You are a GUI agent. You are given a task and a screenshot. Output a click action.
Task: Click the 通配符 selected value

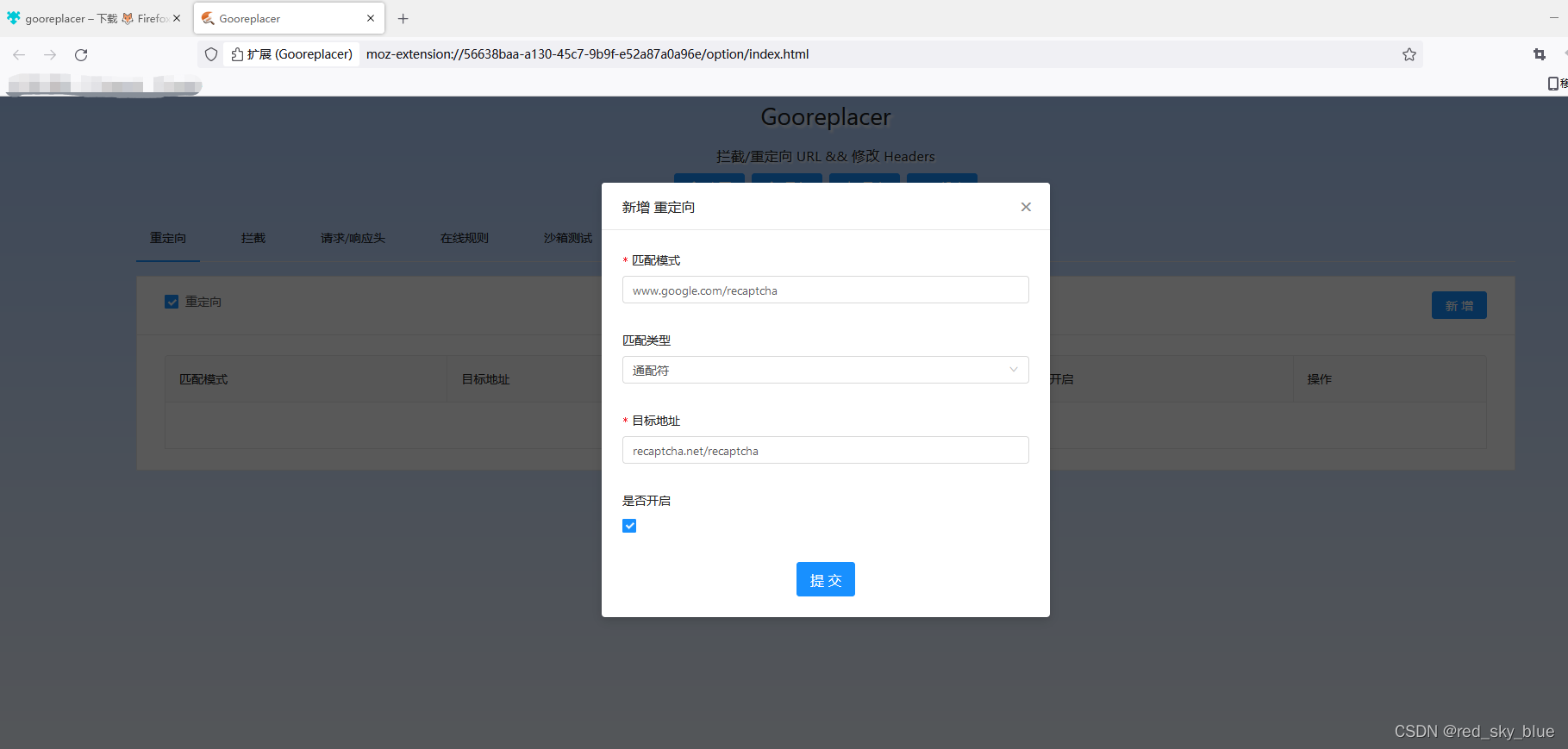point(651,371)
